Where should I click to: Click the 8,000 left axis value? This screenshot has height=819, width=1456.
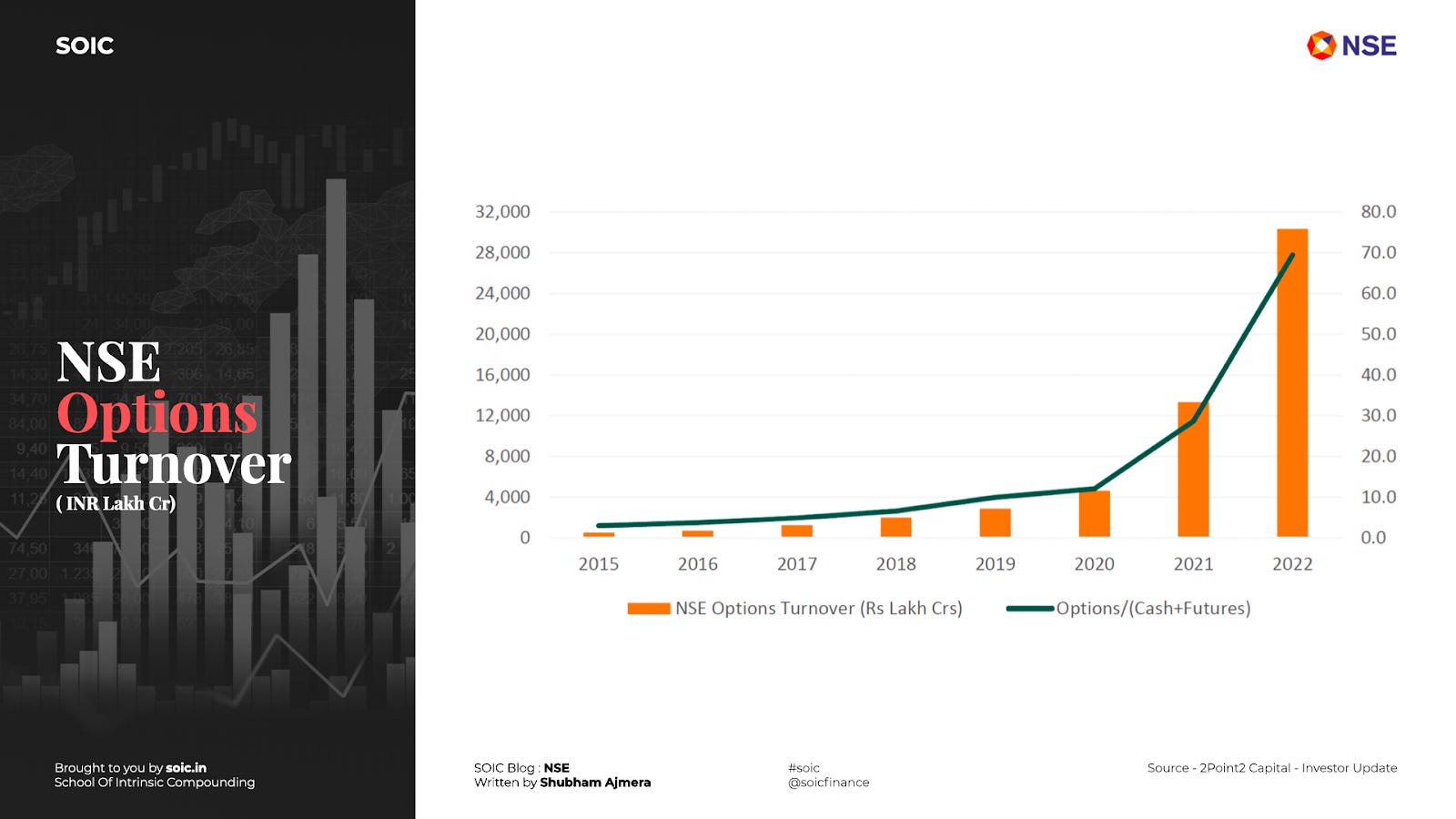pyautogui.click(x=507, y=456)
